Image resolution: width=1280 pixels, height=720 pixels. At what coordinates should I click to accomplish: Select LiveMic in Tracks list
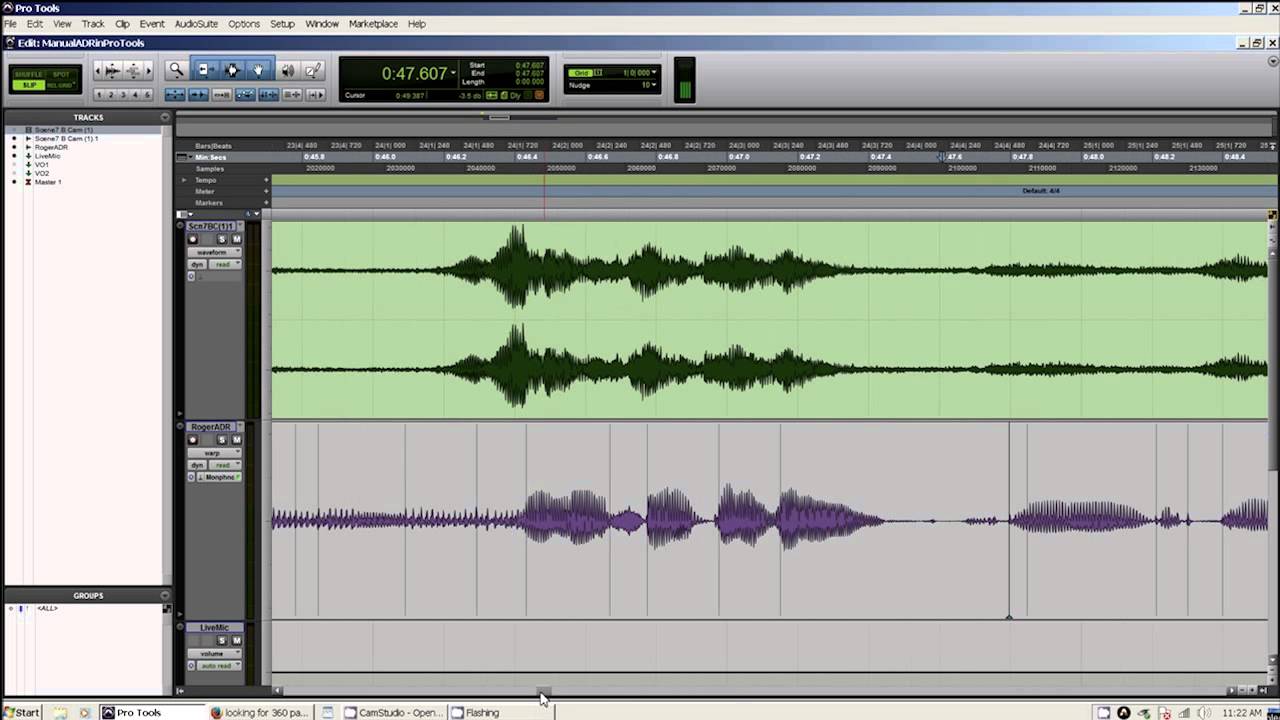pos(47,156)
